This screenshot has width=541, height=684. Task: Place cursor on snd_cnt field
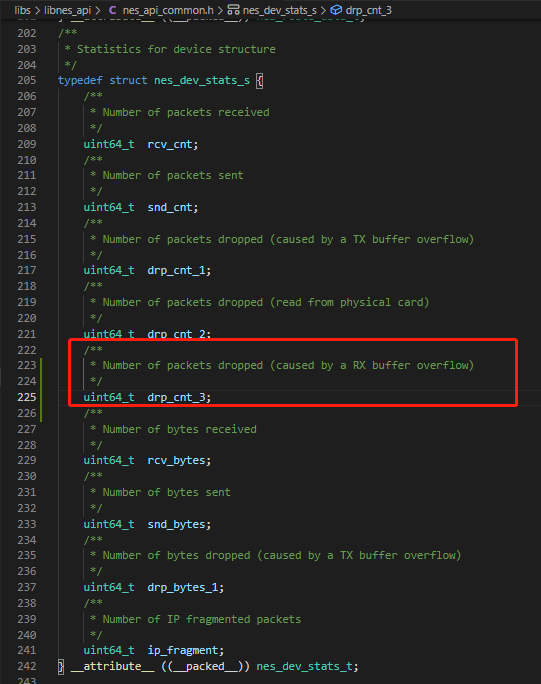(170, 207)
